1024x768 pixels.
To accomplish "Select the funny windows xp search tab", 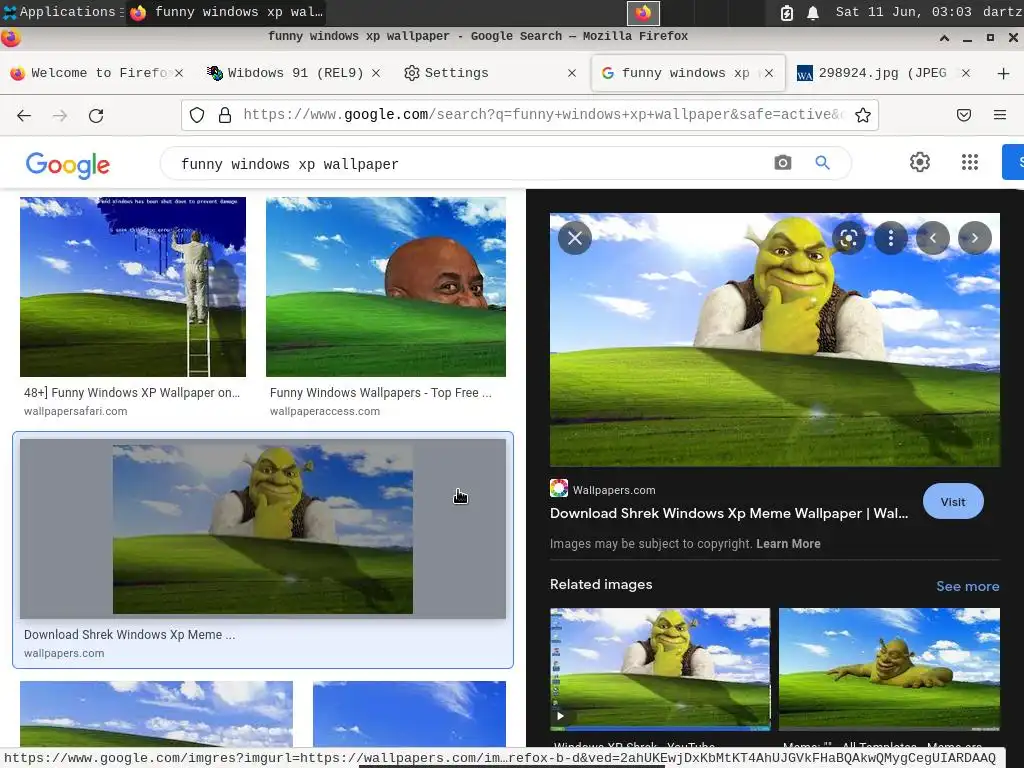I will pos(686,73).
